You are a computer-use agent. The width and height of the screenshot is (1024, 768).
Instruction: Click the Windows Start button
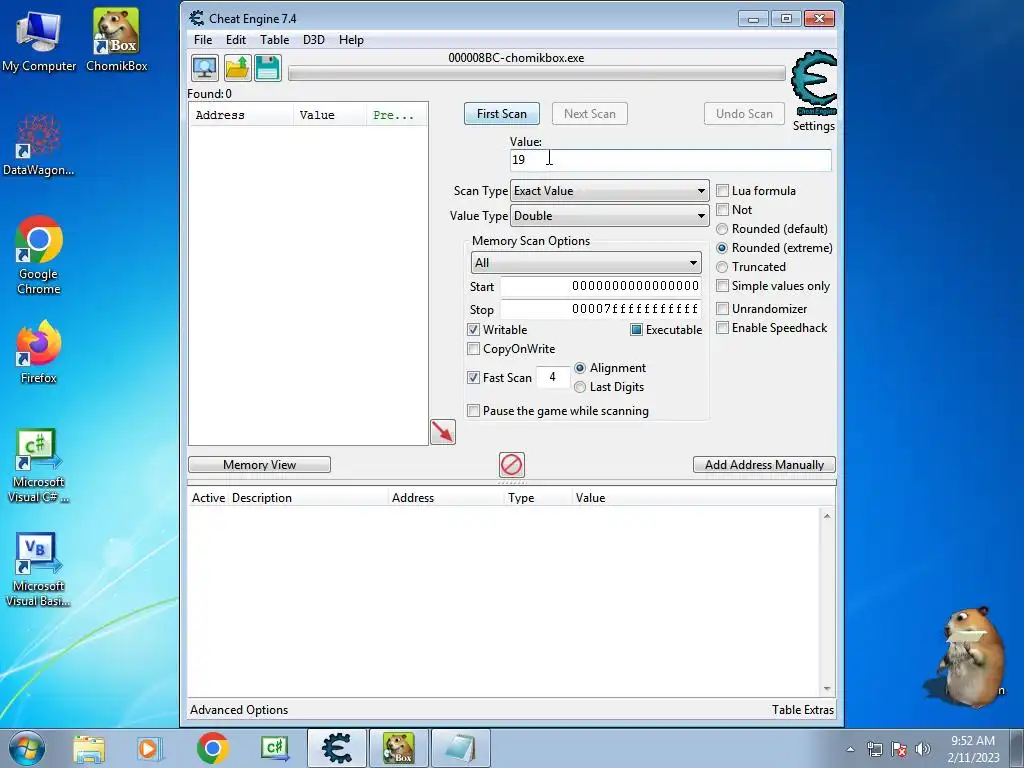coord(27,748)
